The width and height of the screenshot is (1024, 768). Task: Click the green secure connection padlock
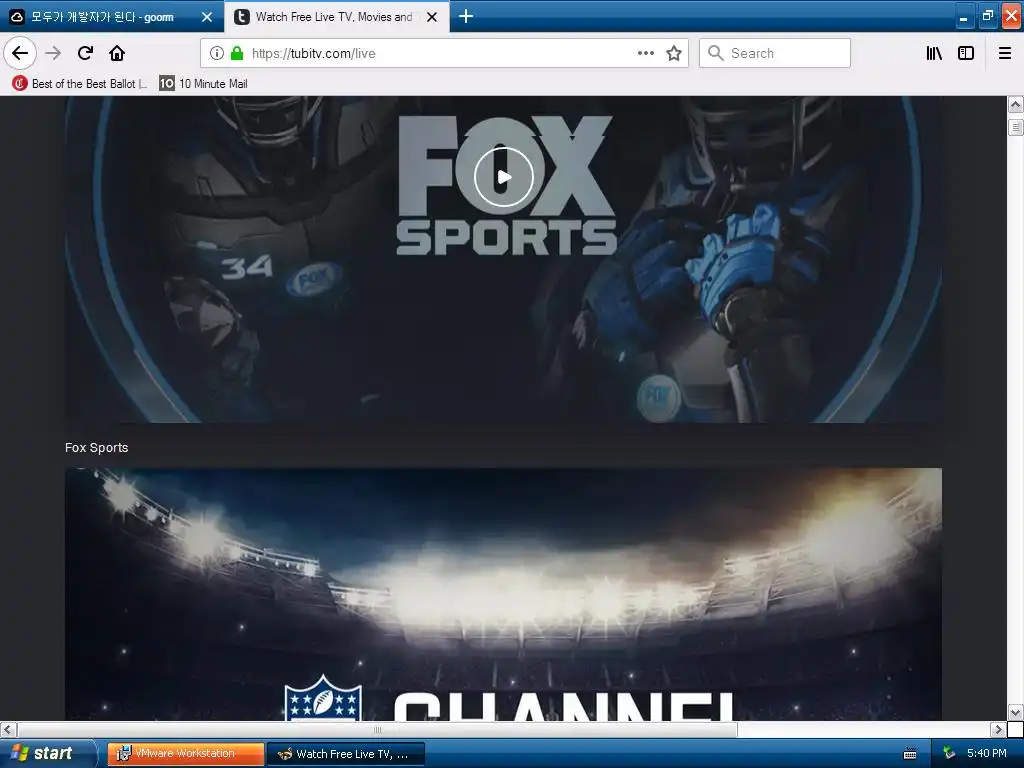coord(237,53)
